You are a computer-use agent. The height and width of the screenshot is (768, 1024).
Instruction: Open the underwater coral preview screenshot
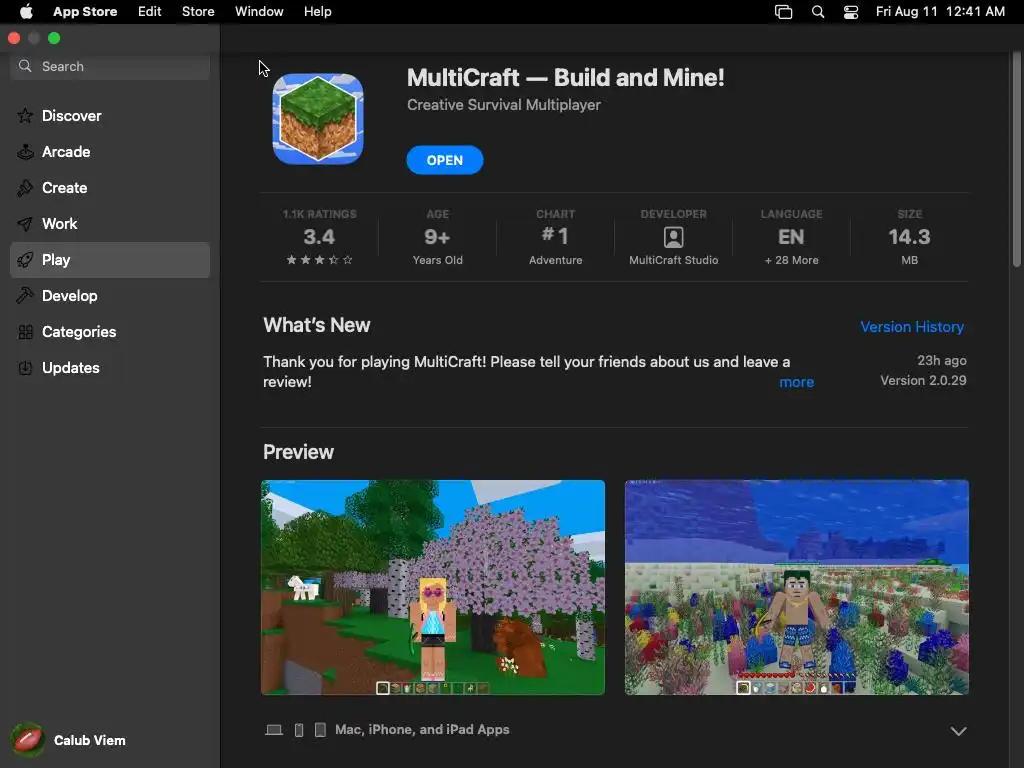tap(797, 587)
